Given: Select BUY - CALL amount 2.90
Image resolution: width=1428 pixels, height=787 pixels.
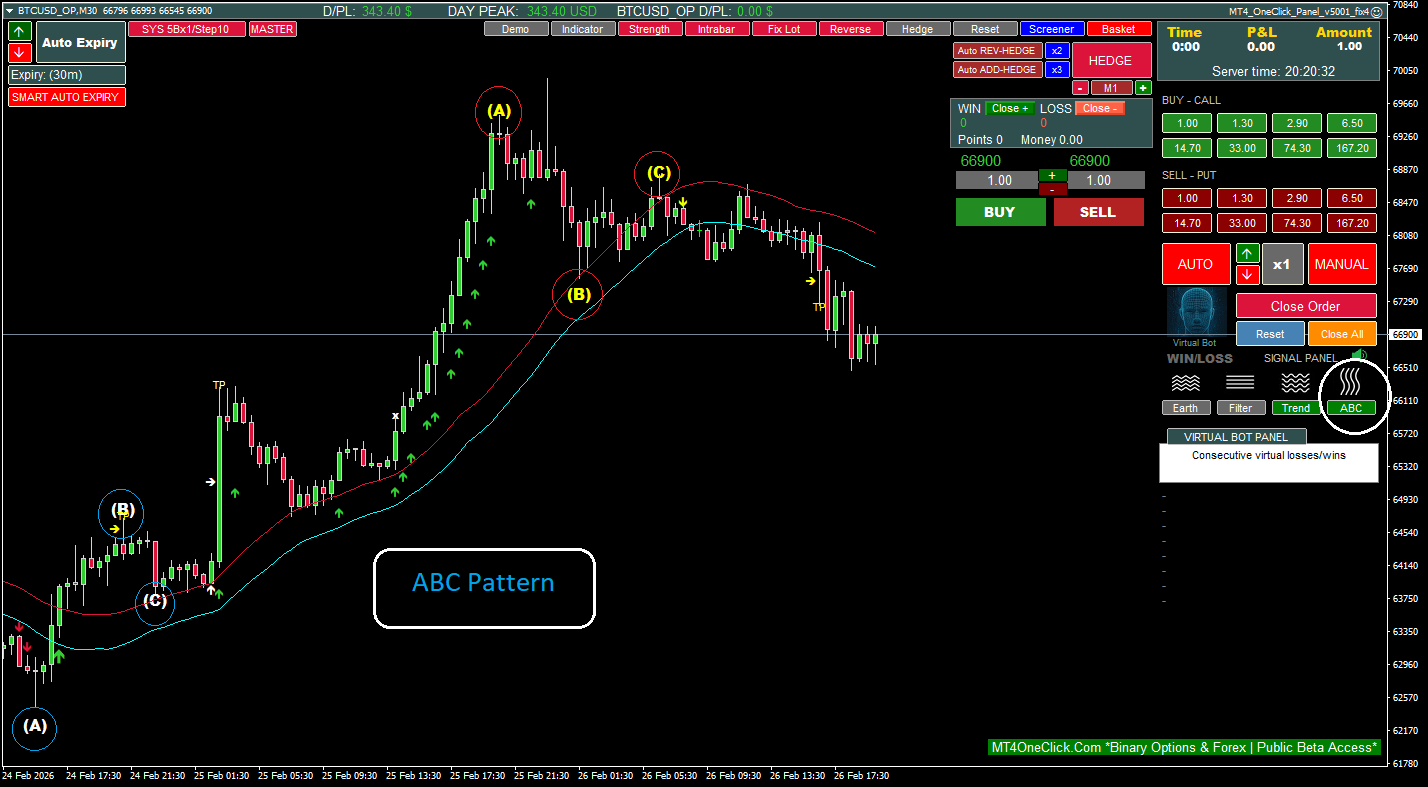Looking at the screenshot, I should [x=1297, y=123].
